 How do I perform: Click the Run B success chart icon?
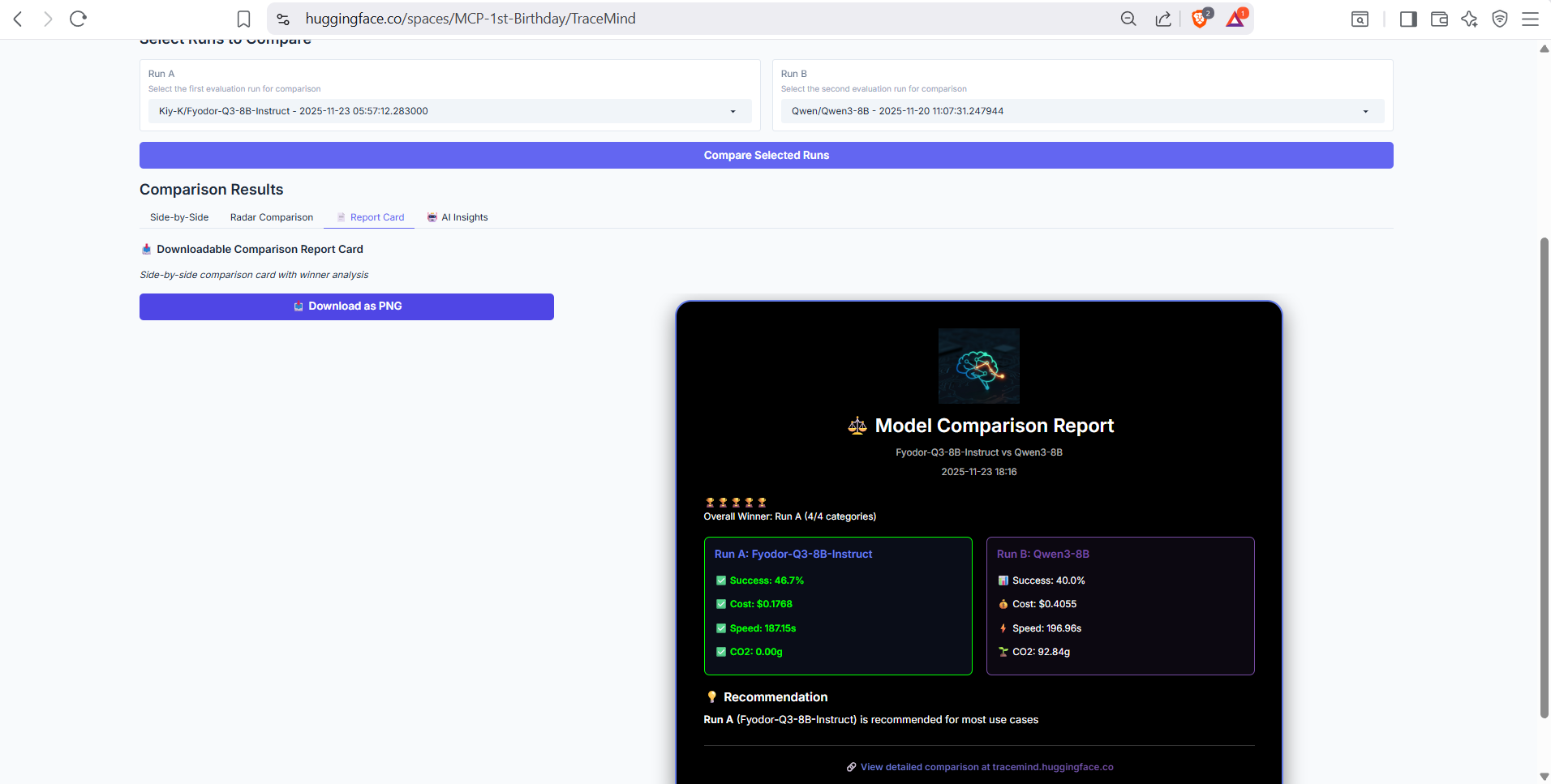click(x=1003, y=581)
